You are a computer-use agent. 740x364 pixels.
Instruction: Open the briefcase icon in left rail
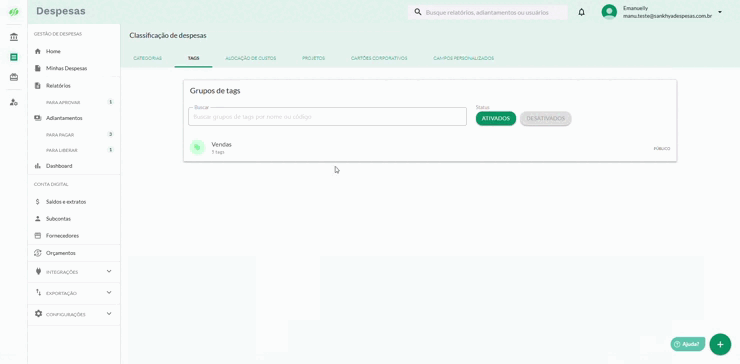(14, 77)
